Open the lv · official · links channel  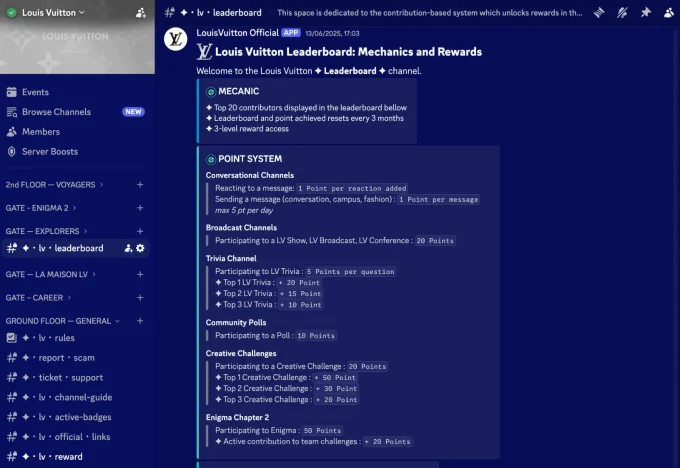pos(66,437)
